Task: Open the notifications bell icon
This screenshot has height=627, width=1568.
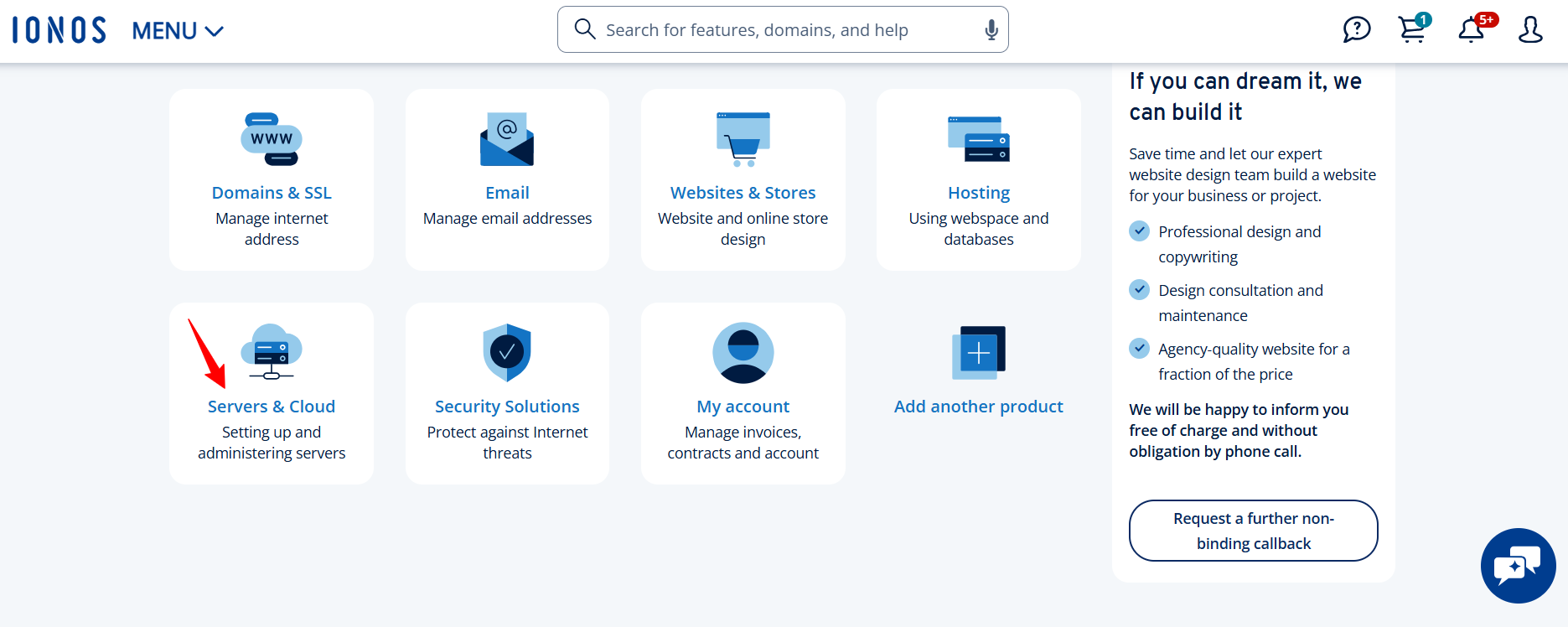Action: click(x=1472, y=28)
